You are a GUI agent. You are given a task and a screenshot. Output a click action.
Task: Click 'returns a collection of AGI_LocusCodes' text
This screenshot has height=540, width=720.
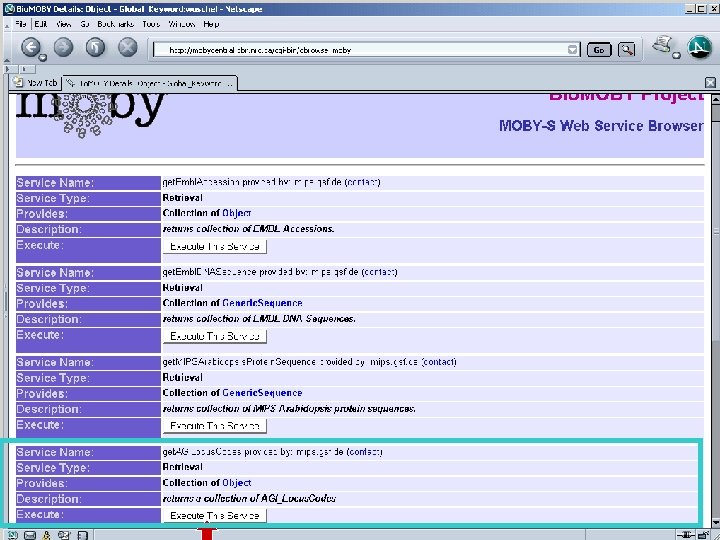(x=249, y=498)
